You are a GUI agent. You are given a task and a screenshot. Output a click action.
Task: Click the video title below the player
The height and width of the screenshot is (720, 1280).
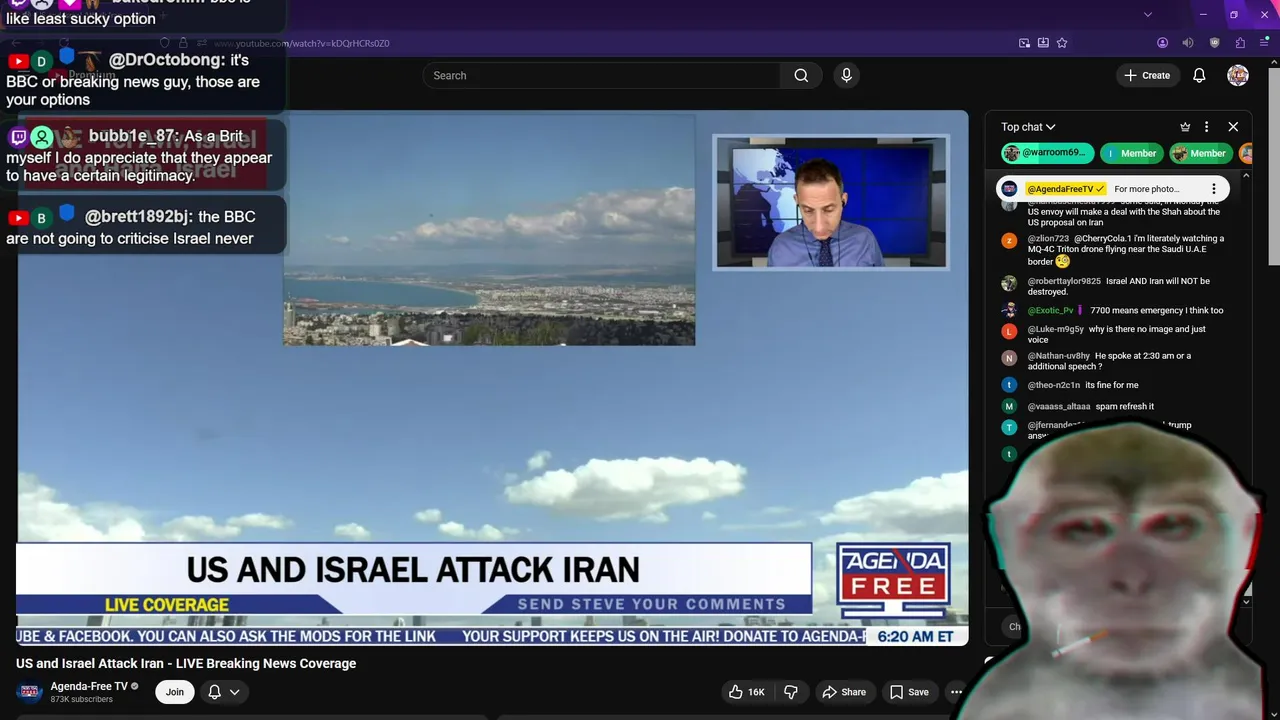[186, 663]
